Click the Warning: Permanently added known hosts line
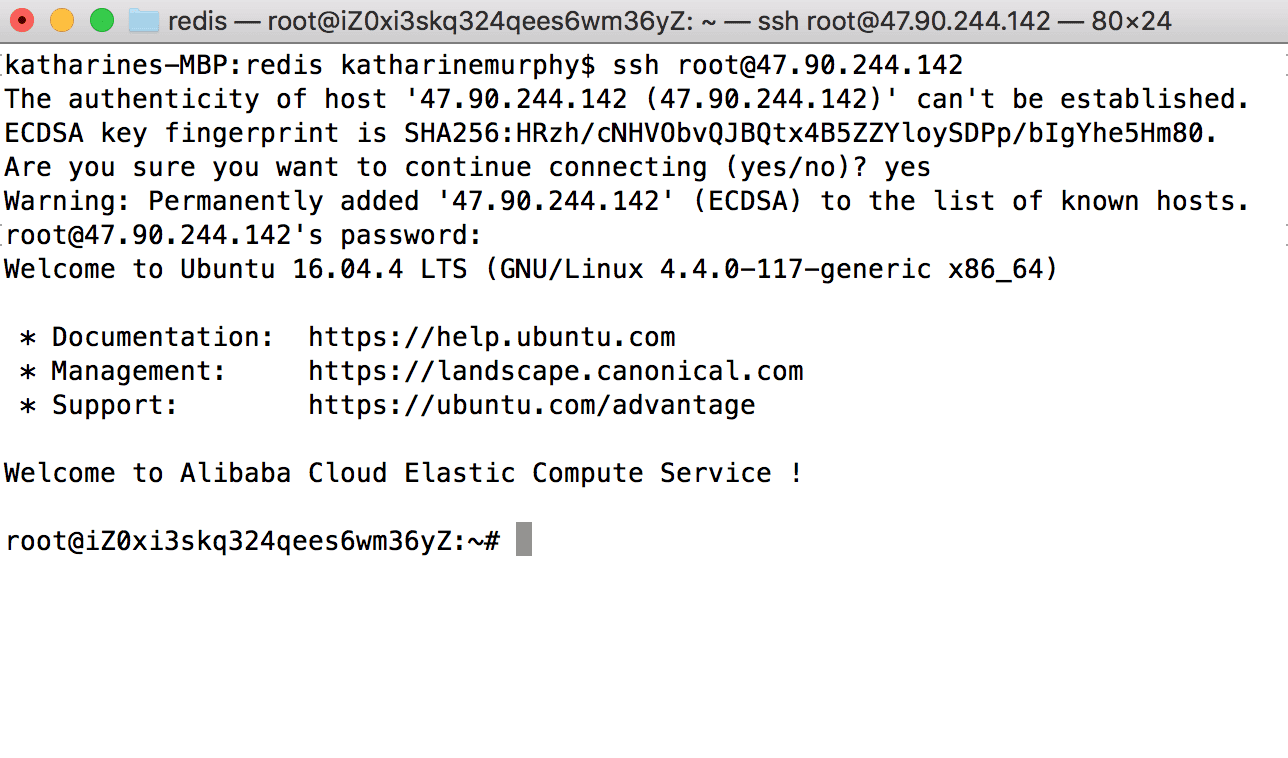The height and width of the screenshot is (758, 1288). (x=627, y=201)
